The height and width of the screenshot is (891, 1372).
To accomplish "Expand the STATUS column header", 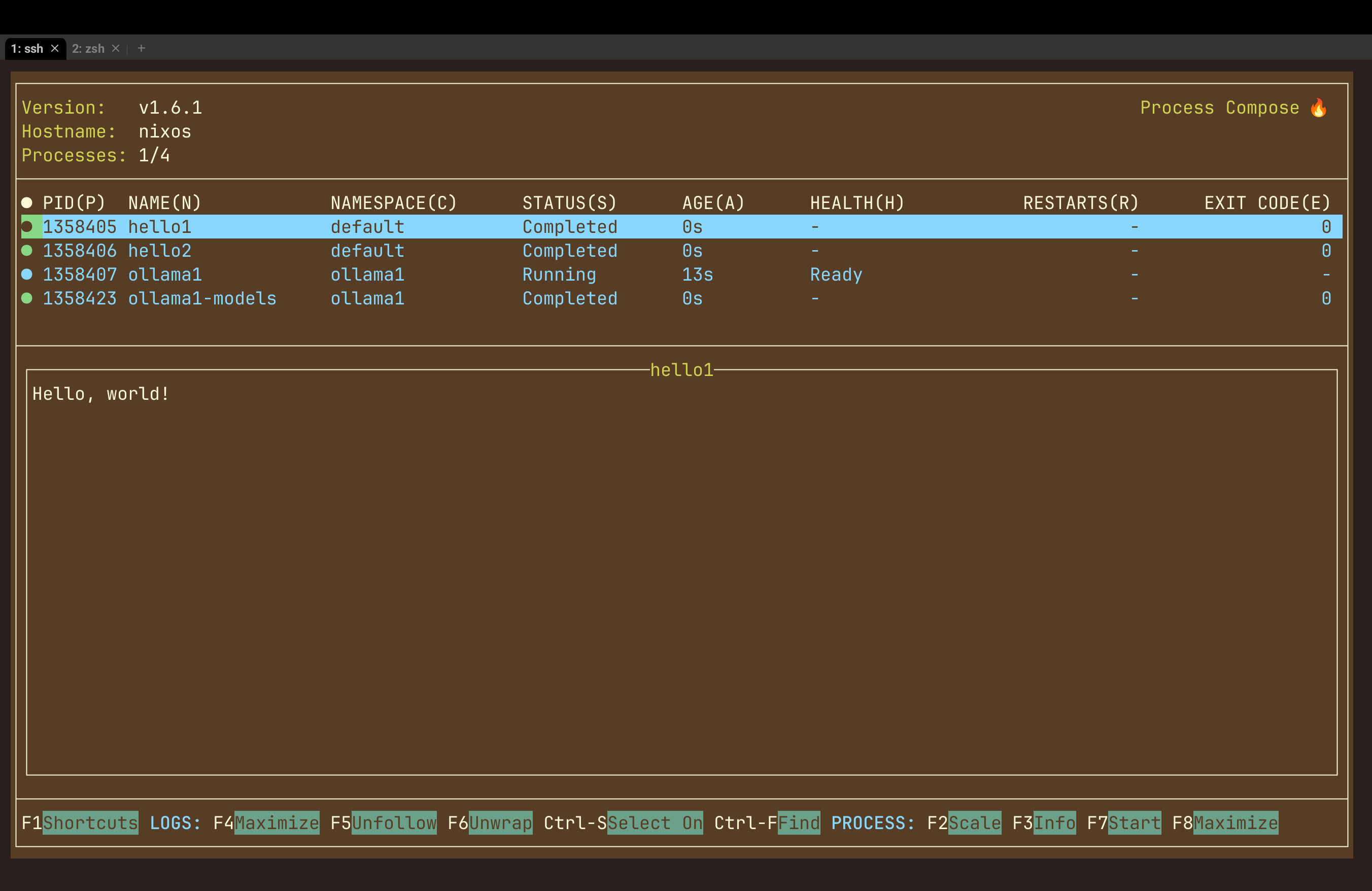I will pyautogui.click(x=568, y=203).
